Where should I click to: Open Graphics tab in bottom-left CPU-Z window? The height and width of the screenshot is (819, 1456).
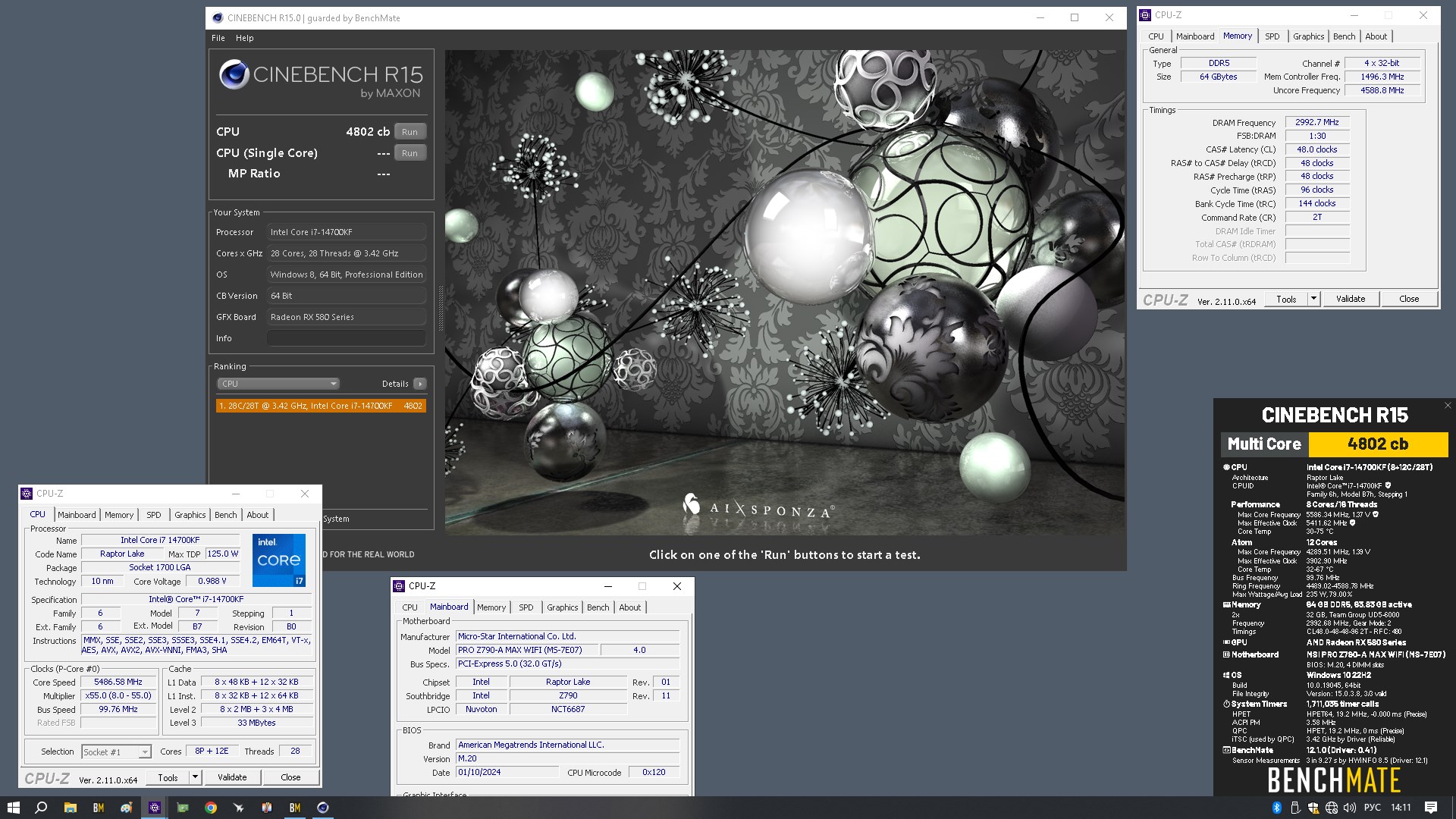(x=190, y=515)
